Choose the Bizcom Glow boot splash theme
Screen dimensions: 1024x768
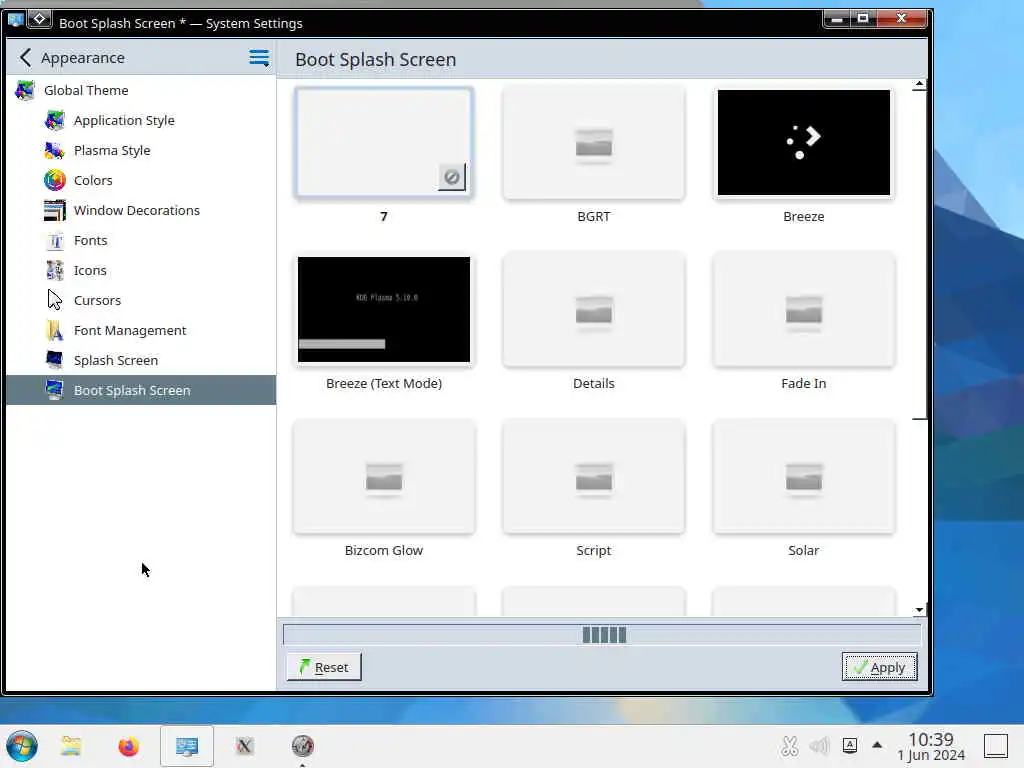384,477
